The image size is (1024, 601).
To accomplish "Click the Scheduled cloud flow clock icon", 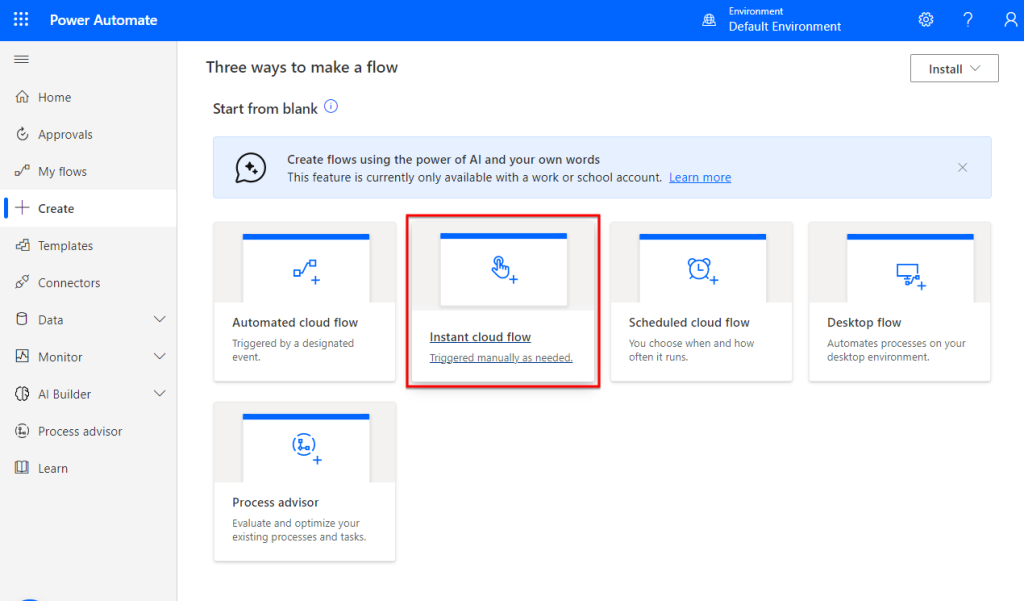I will pyautogui.click(x=702, y=270).
